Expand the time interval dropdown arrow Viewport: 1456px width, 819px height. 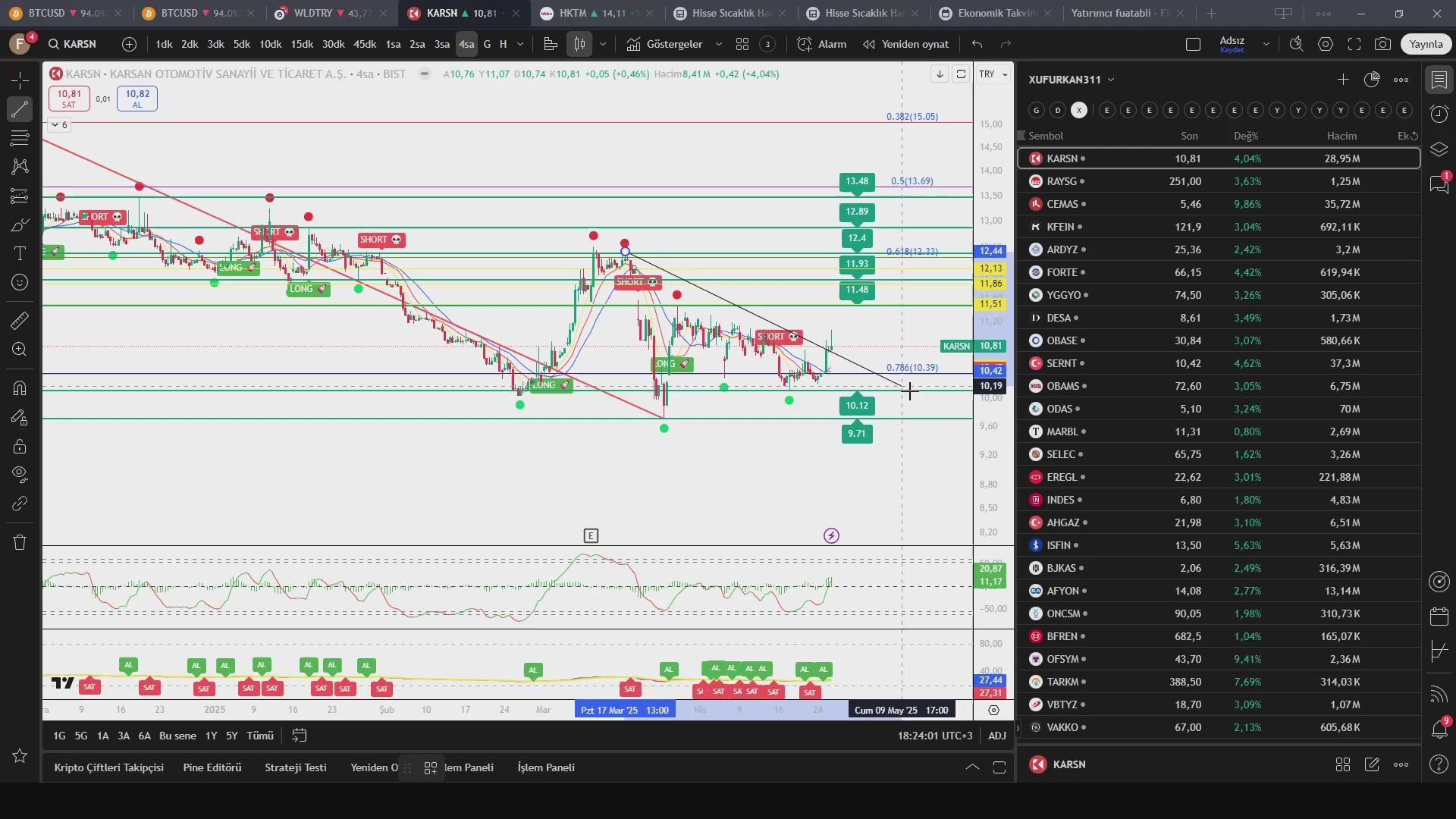(x=520, y=44)
